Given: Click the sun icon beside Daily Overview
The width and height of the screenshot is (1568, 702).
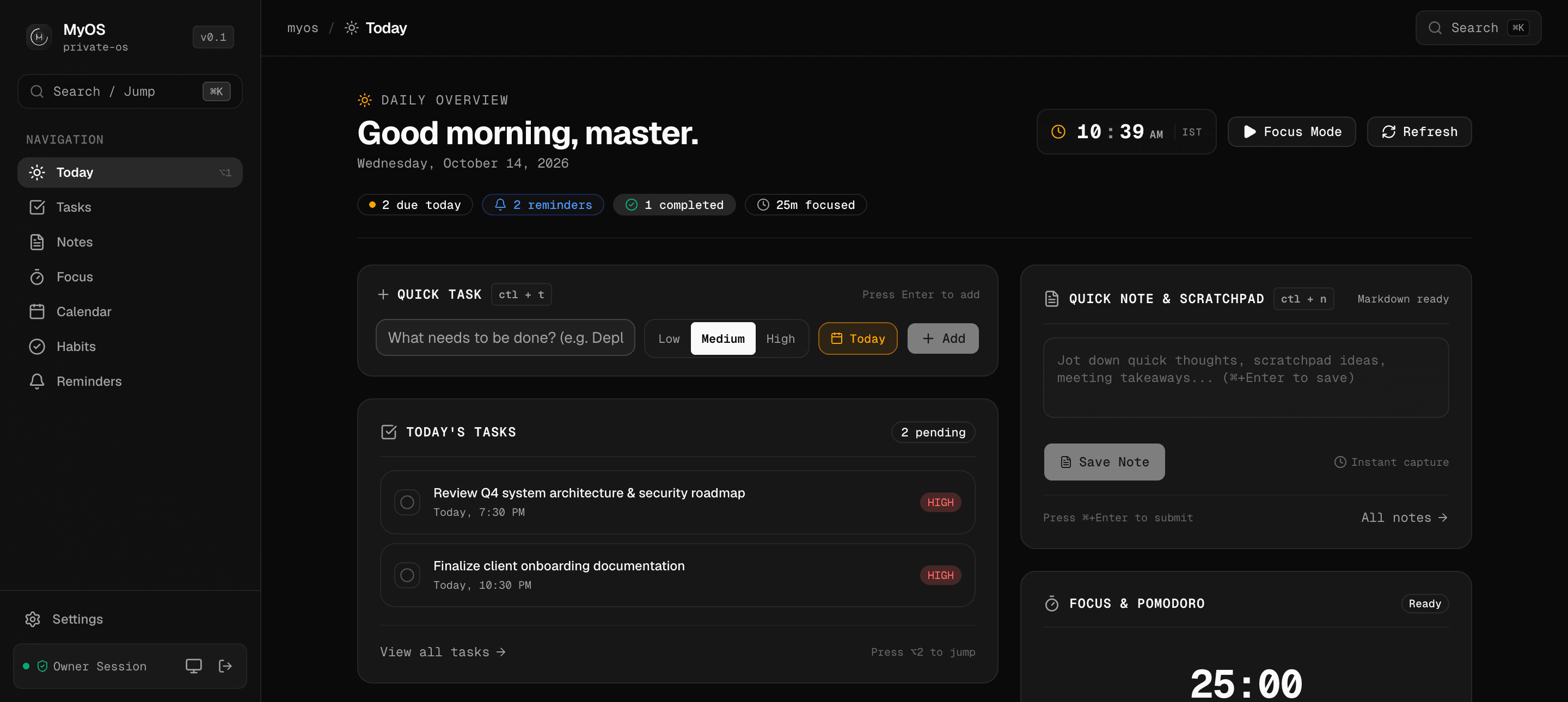Looking at the screenshot, I should [x=365, y=100].
